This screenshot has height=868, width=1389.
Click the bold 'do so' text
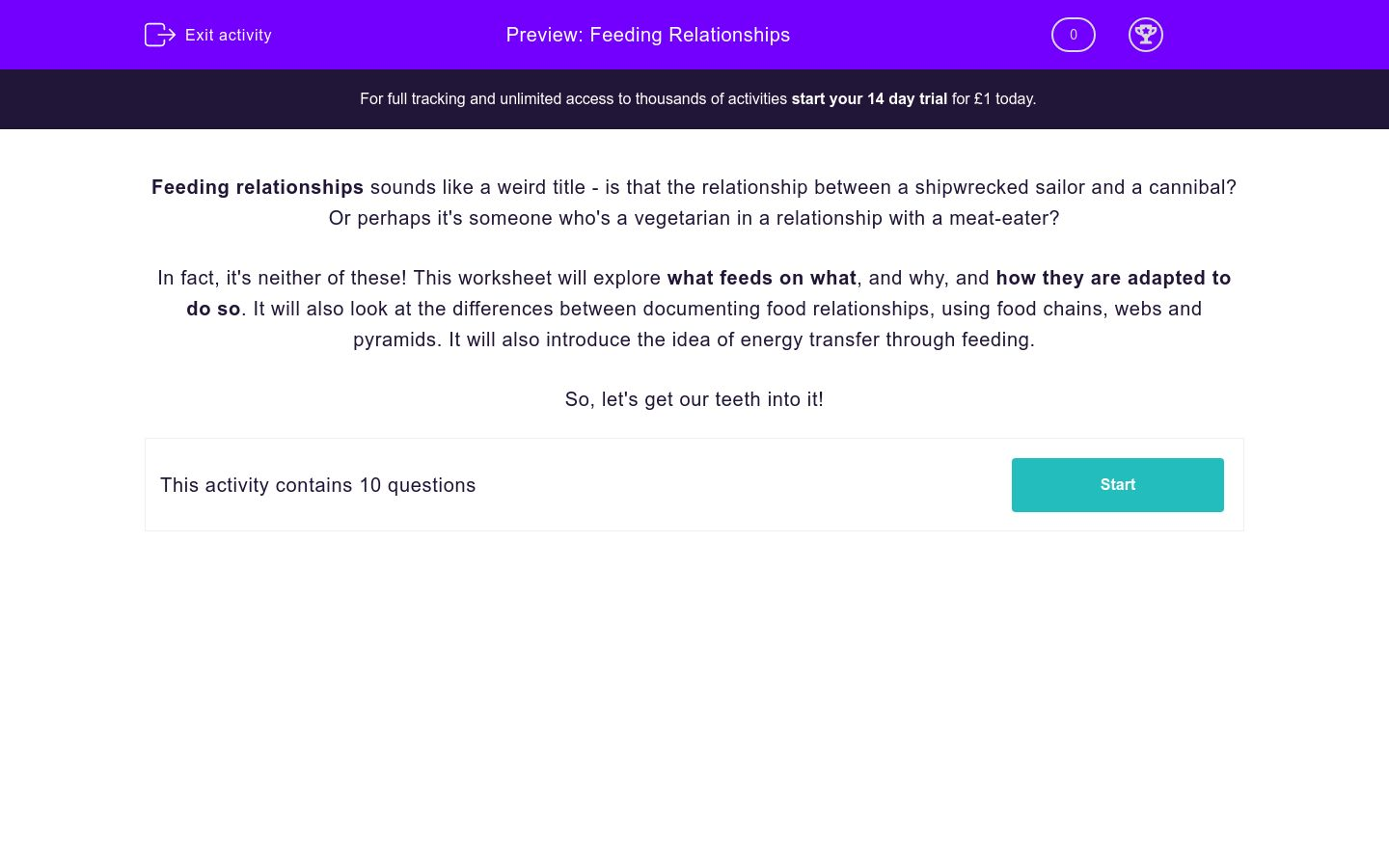click(x=213, y=309)
